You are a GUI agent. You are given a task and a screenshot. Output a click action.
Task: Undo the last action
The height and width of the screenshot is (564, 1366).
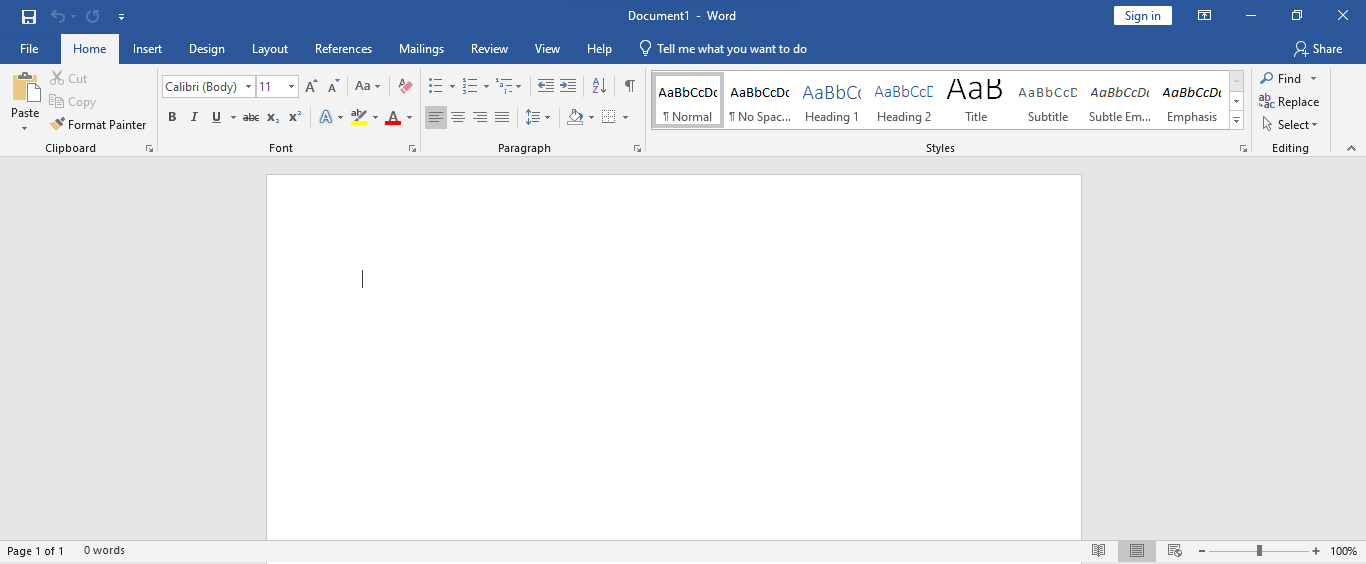tap(58, 16)
